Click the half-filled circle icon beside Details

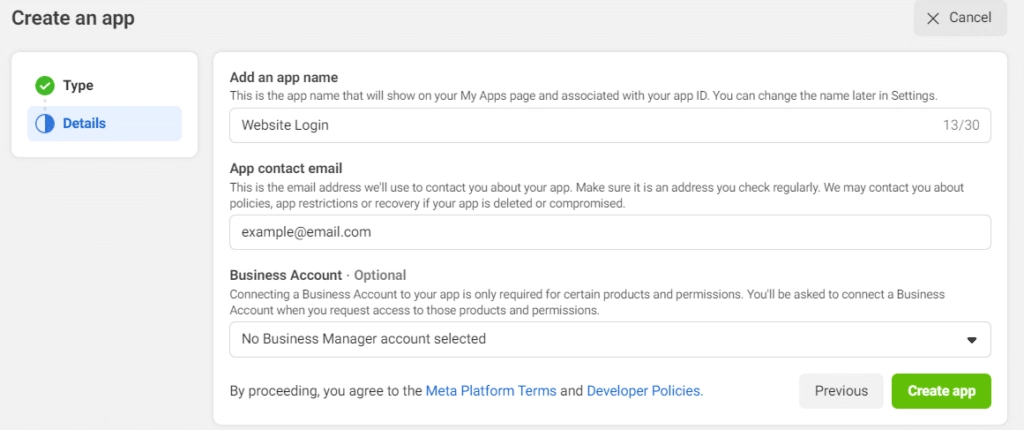pyautogui.click(x=44, y=124)
